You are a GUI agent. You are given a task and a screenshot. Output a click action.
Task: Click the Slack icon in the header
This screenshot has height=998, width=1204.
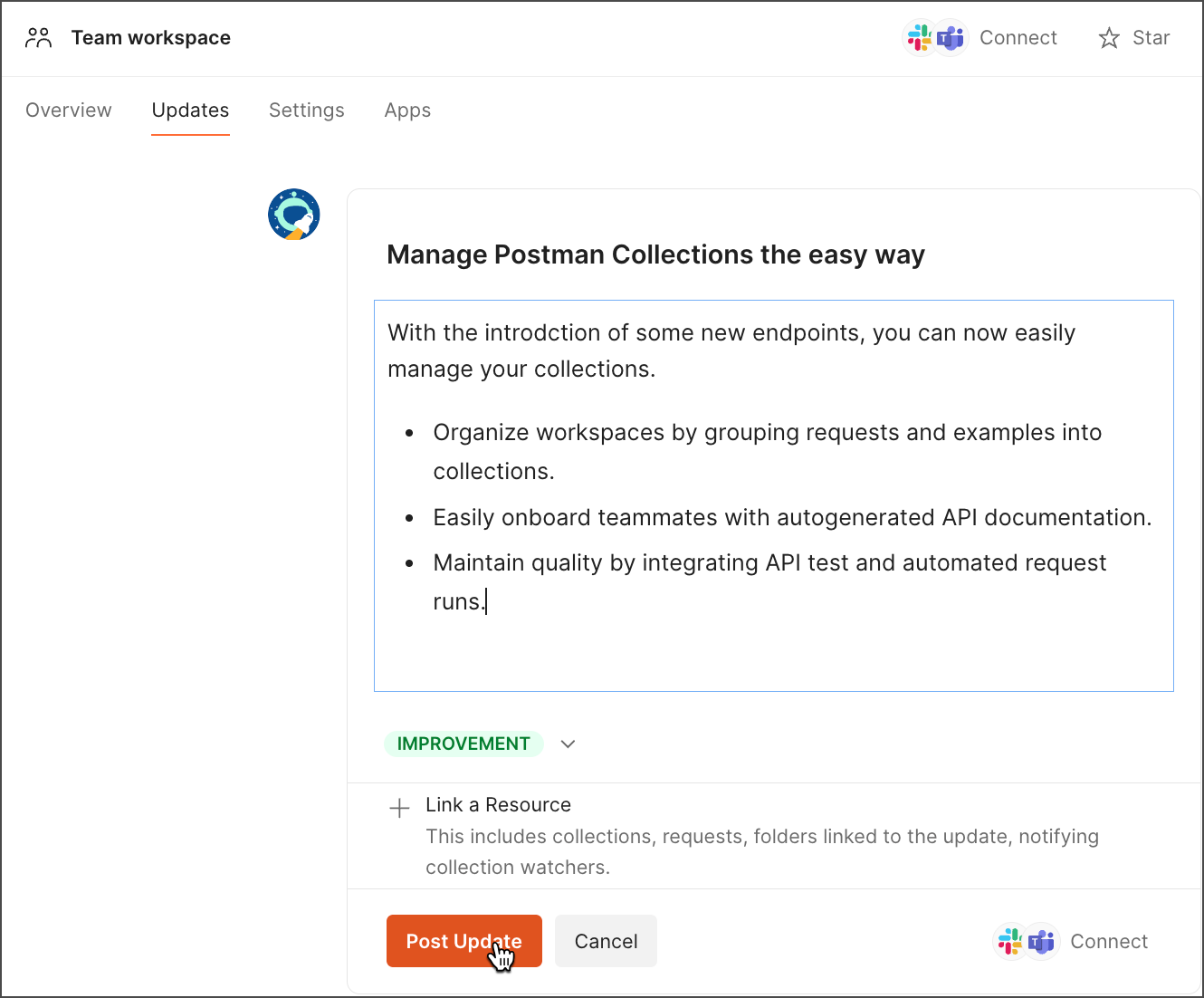[918, 37]
